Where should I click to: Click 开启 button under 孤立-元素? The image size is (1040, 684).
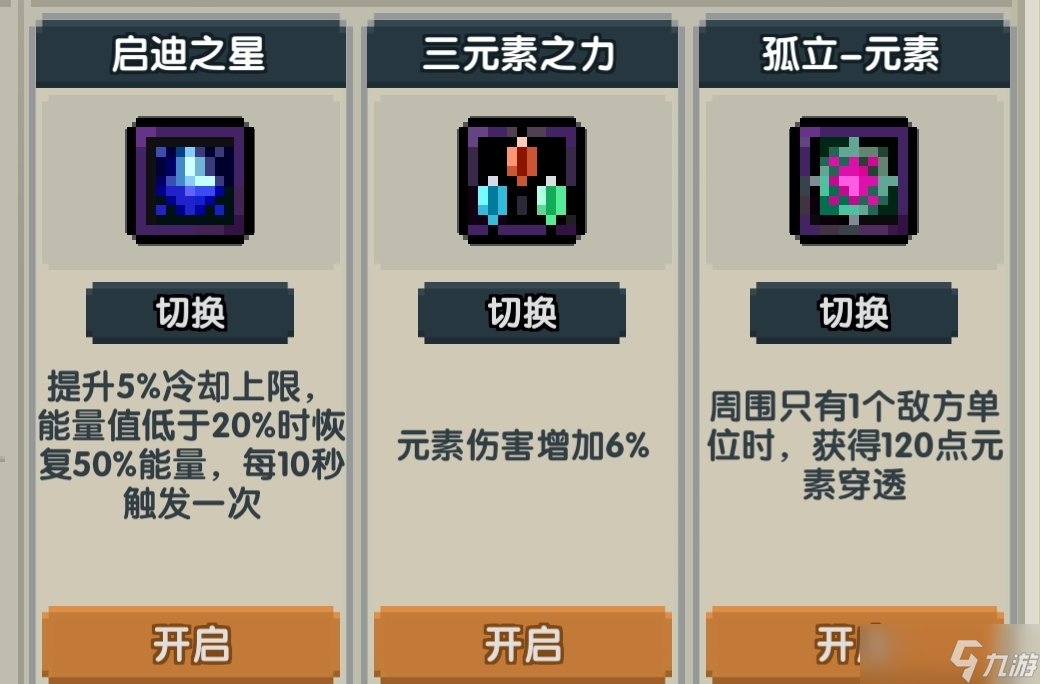(x=854, y=644)
